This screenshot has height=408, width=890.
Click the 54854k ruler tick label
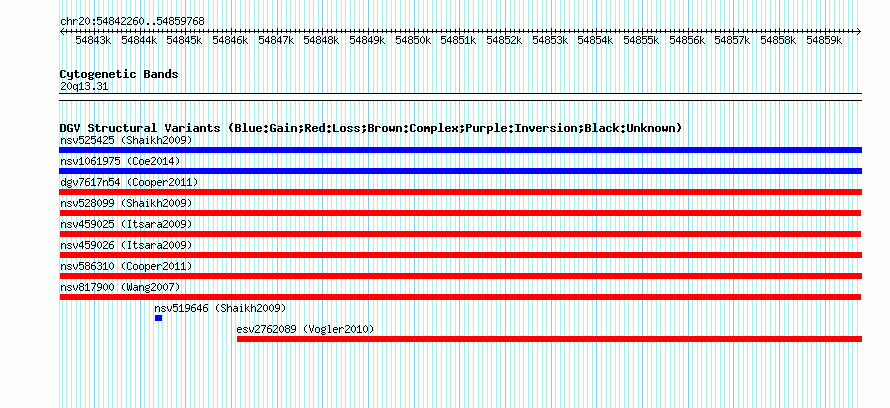coord(595,40)
